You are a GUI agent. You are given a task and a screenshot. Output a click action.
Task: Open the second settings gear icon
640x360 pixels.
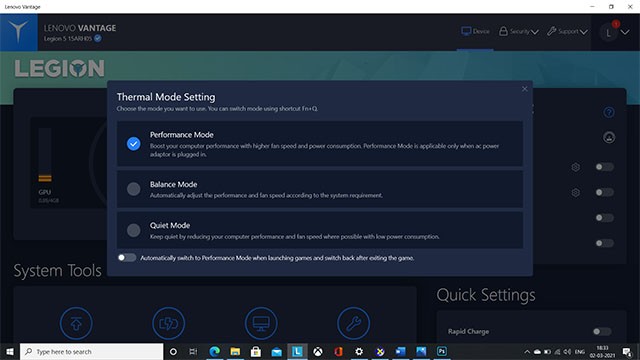pos(576,192)
